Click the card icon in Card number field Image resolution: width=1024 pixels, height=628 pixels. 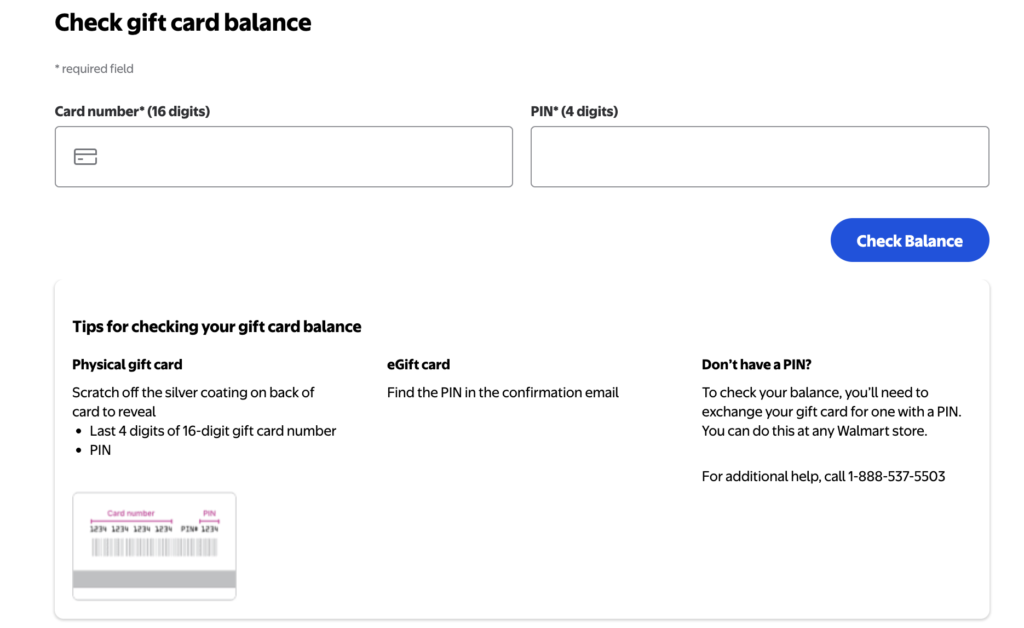(86, 157)
